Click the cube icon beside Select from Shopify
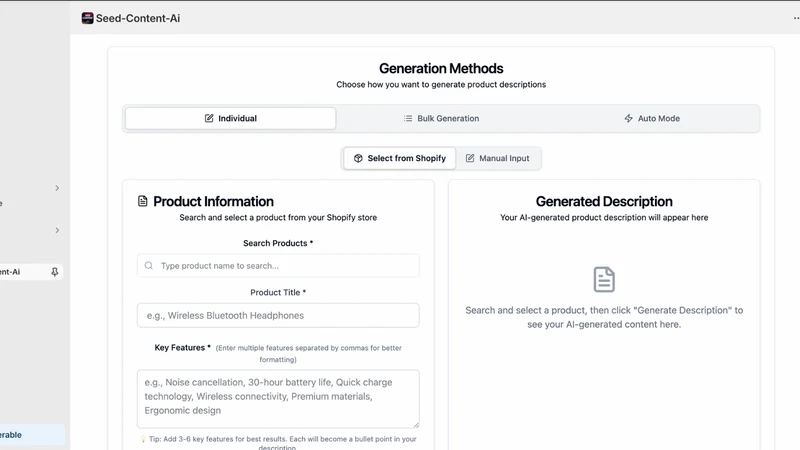 (358, 158)
